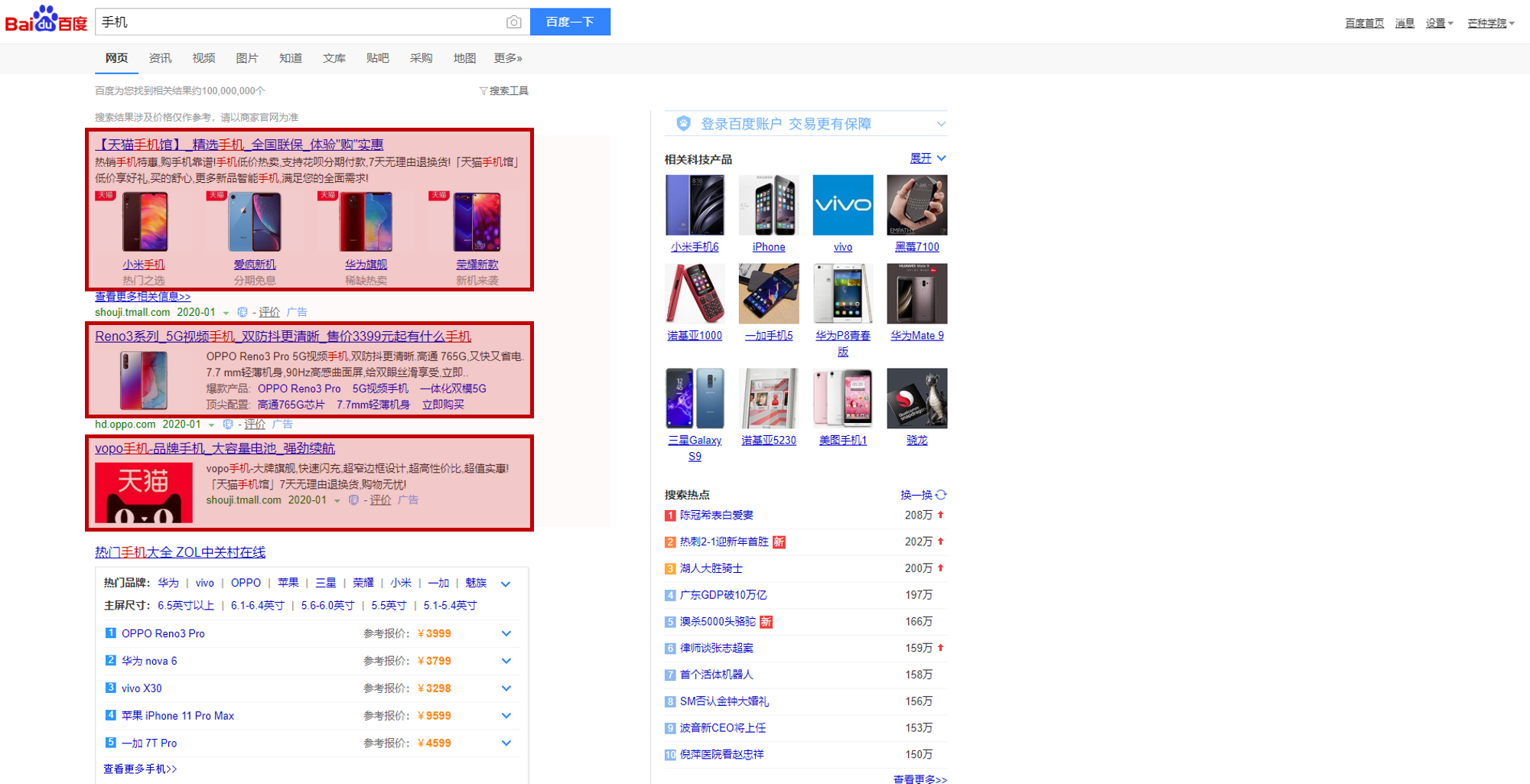Image resolution: width=1530 pixels, height=784 pixels.
Task: Open the 更多» tab menu
Action: 508,58
